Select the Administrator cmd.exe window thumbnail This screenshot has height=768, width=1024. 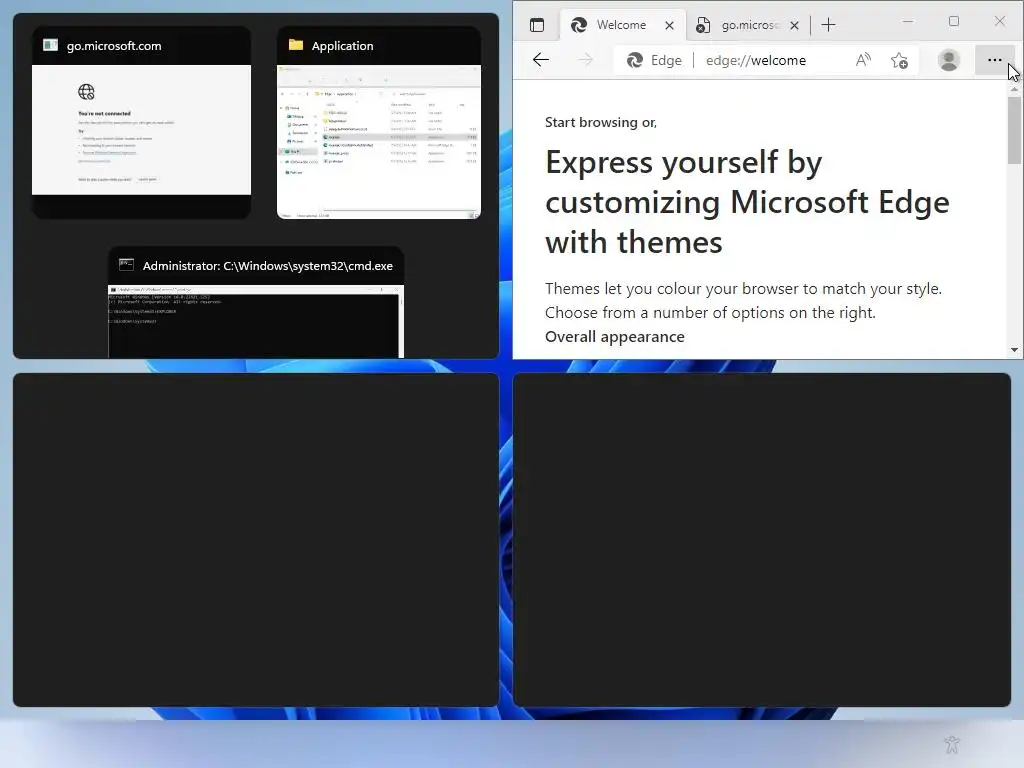click(x=256, y=302)
